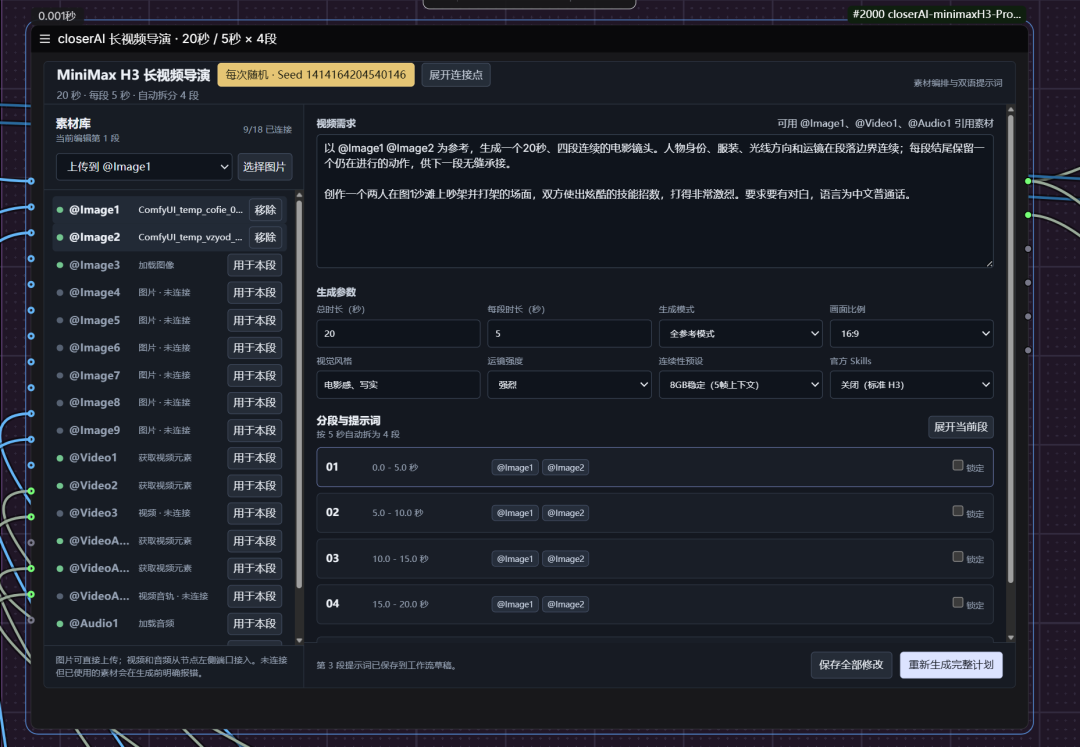Toggle 锁定 checkbox for segment 03
The image size is (1080, 747).
[x=957, y=557]
